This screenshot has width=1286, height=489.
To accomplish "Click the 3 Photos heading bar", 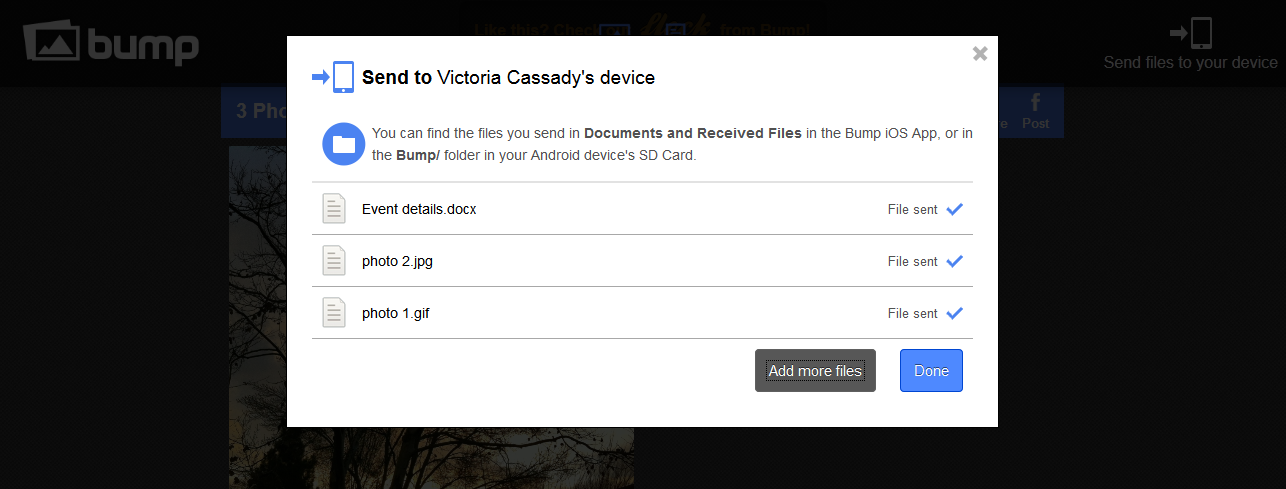I will point(254,111).
